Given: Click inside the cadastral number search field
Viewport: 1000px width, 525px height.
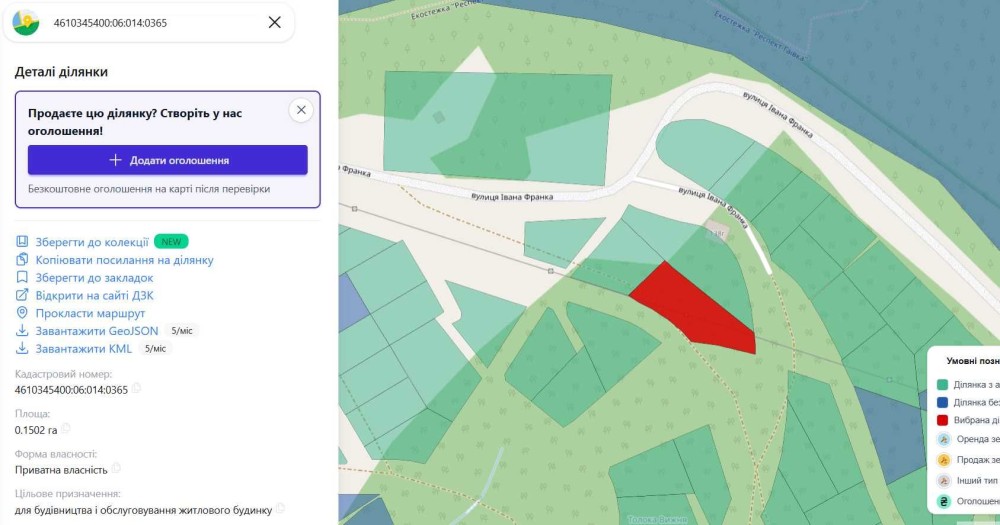Looking at the screenshot, I should (x=153, y=23).
